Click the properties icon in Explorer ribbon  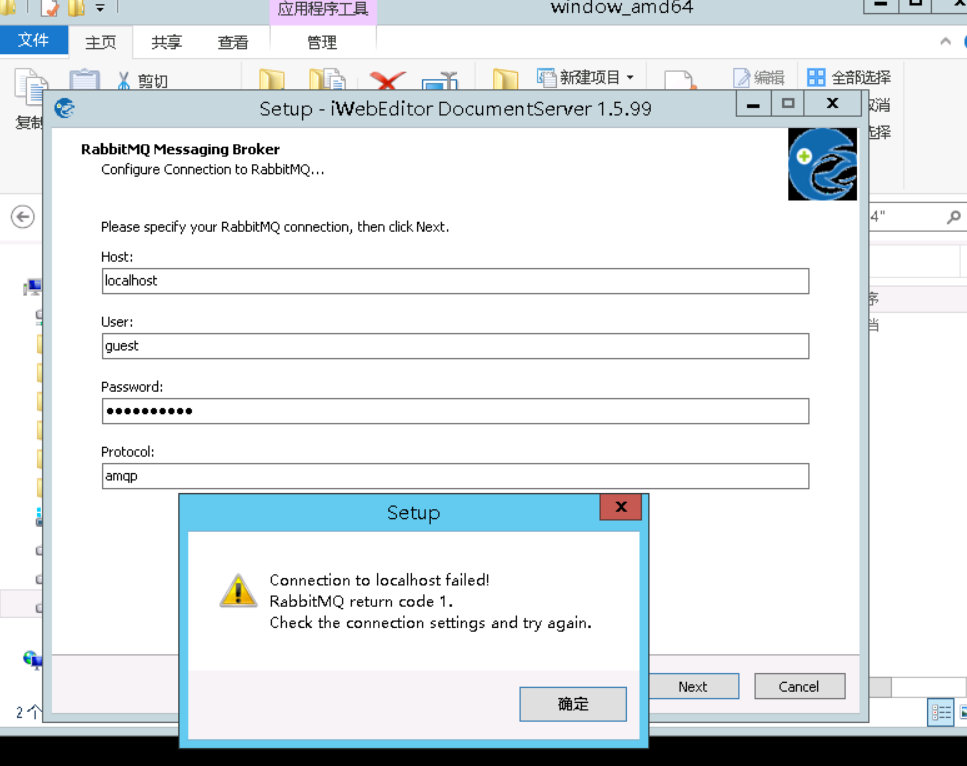click(680, 80)
